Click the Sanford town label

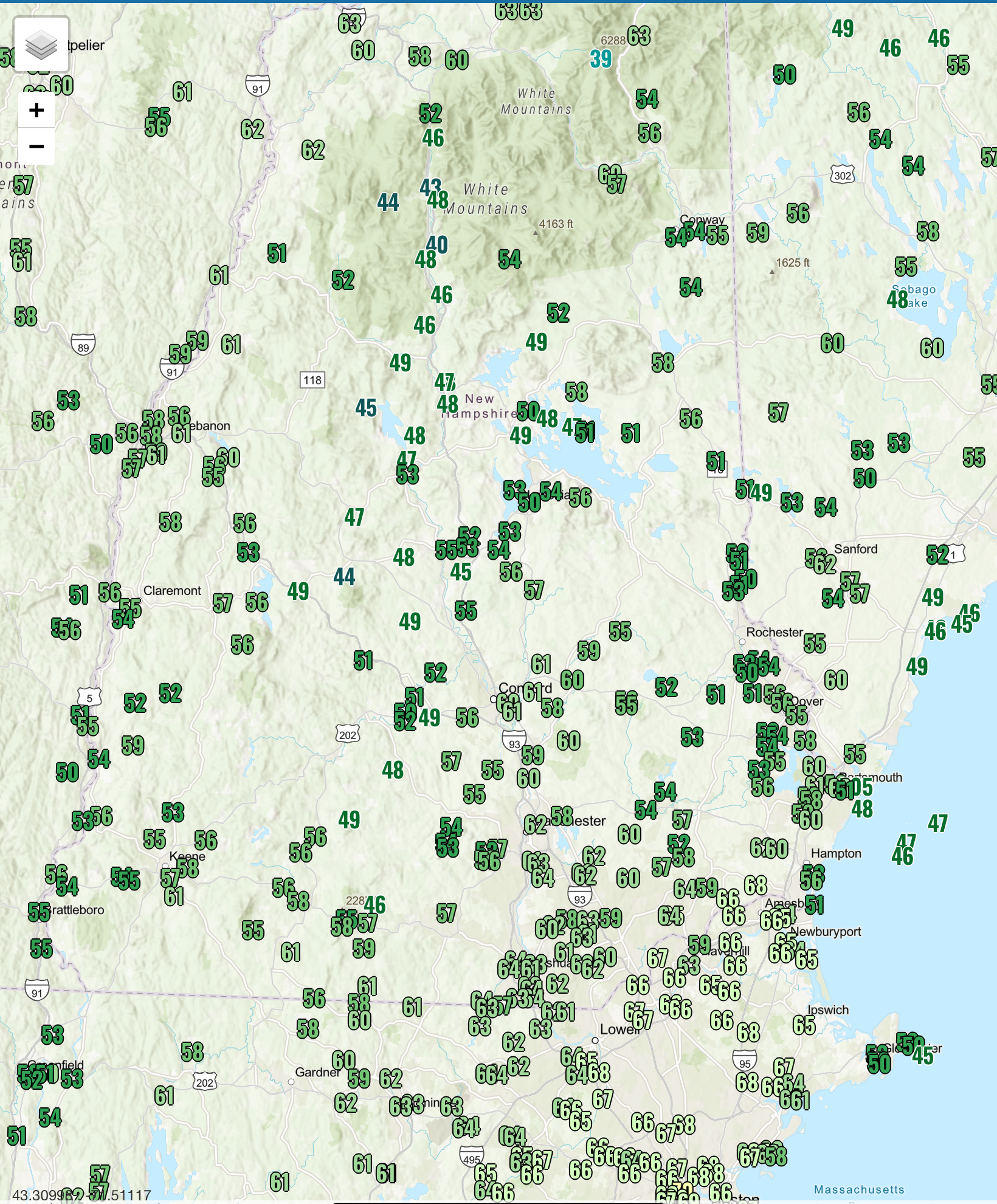tap(855, 549)
